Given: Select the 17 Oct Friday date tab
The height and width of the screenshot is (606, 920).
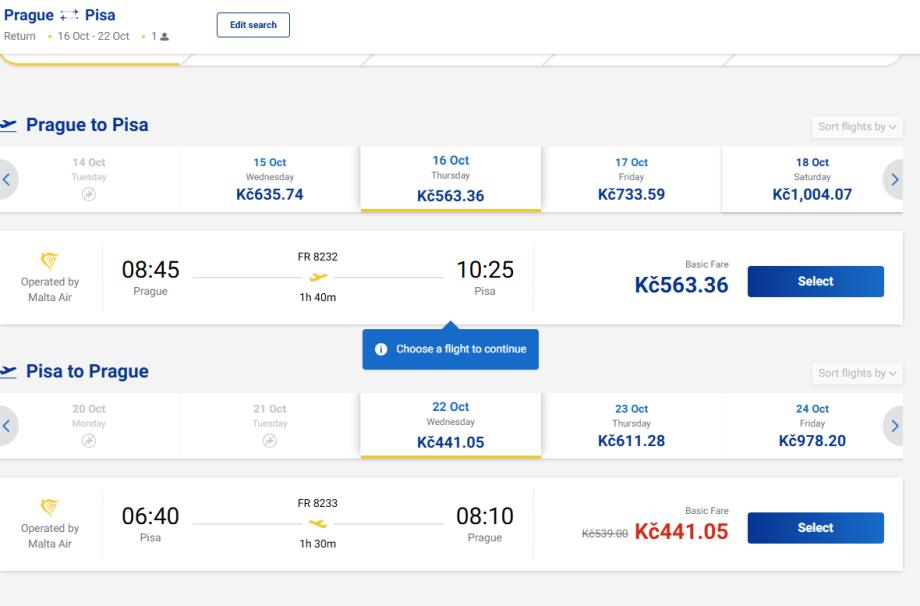Looking at the screenshot, I should [x=631, y=179].
